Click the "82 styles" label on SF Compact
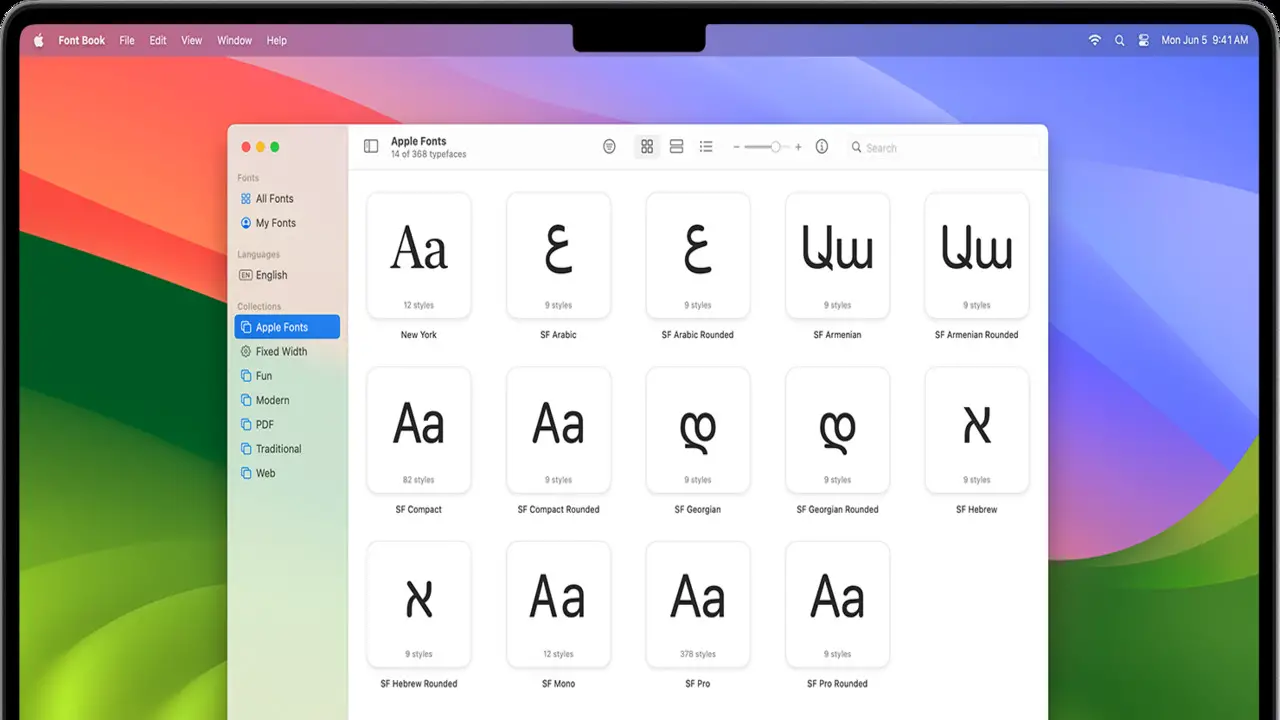1280x720 pixels. pyautogui.click(x=419, y=480)
